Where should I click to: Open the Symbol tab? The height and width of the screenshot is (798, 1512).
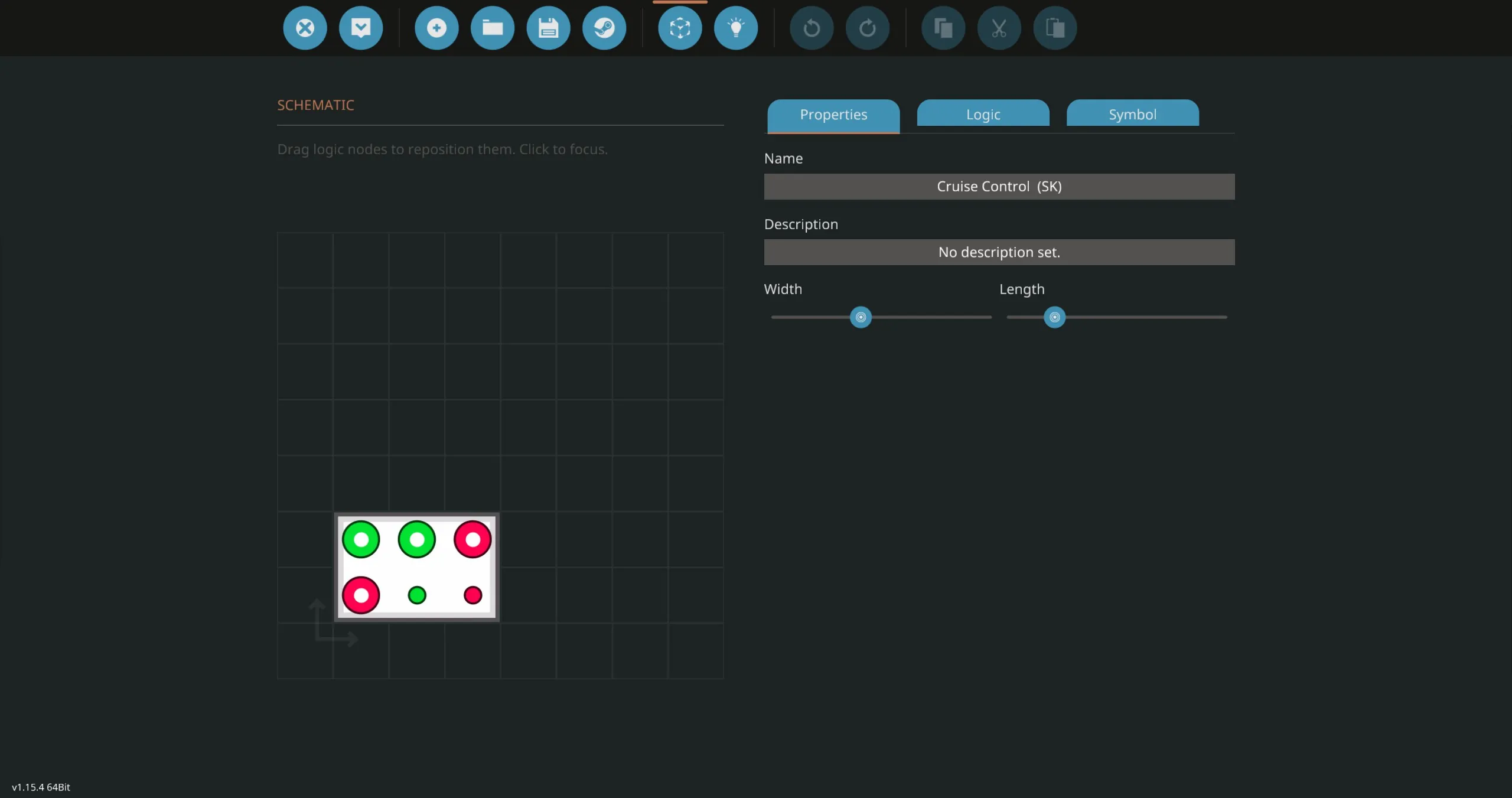(1132, 114)
